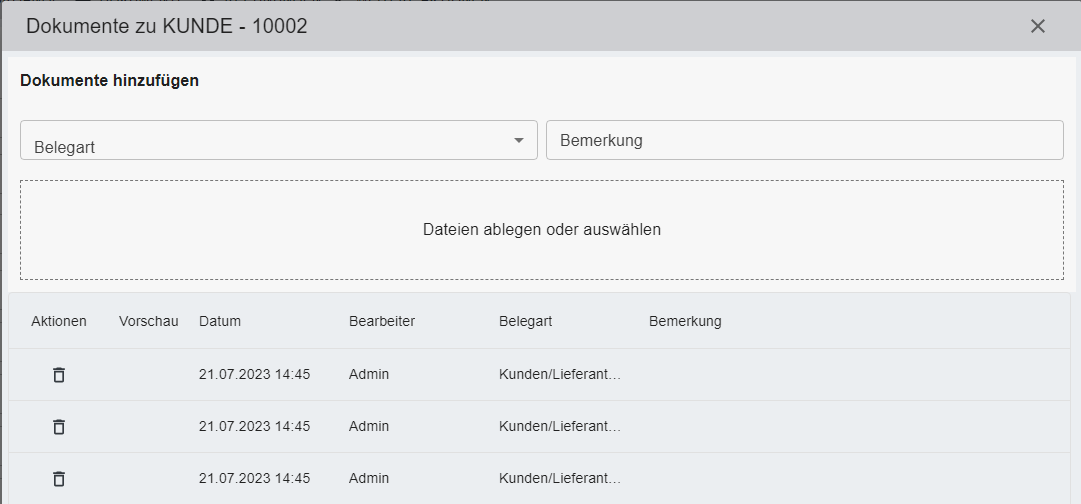Click the Vorschau column header

(148, 321)
